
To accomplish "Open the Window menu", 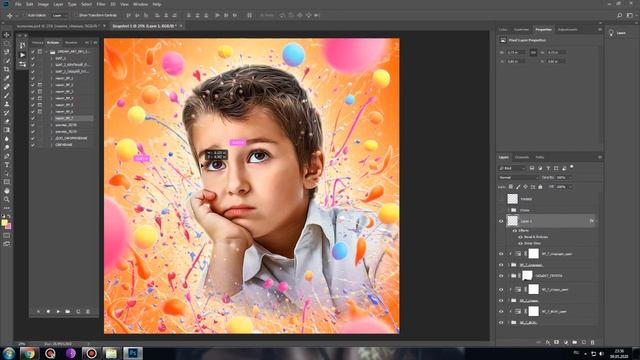I will pos(140,4).
